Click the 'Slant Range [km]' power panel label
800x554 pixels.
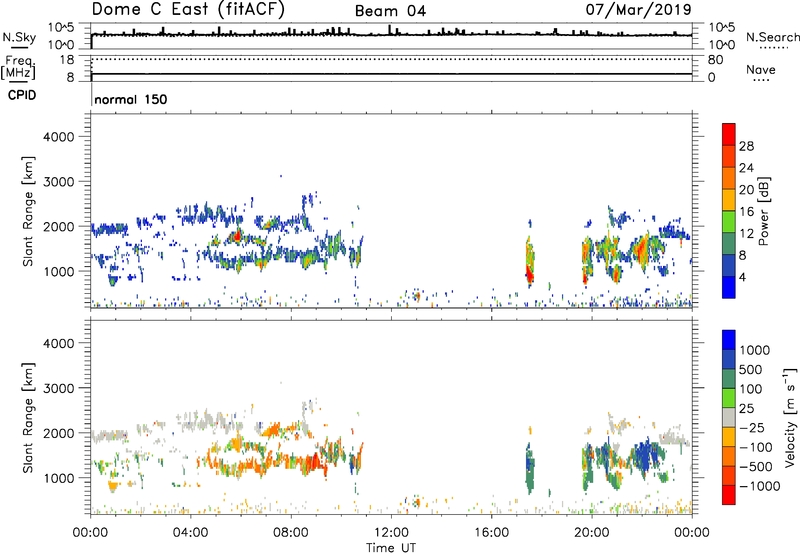(x=28, y=211)
